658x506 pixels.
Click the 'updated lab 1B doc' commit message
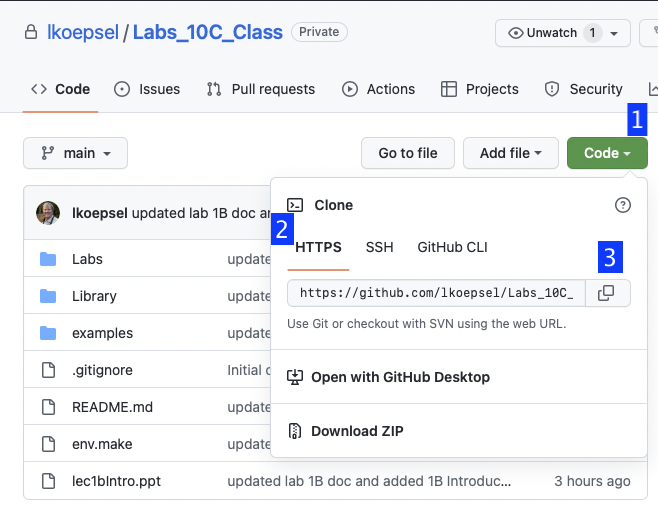tap(201, 213)
